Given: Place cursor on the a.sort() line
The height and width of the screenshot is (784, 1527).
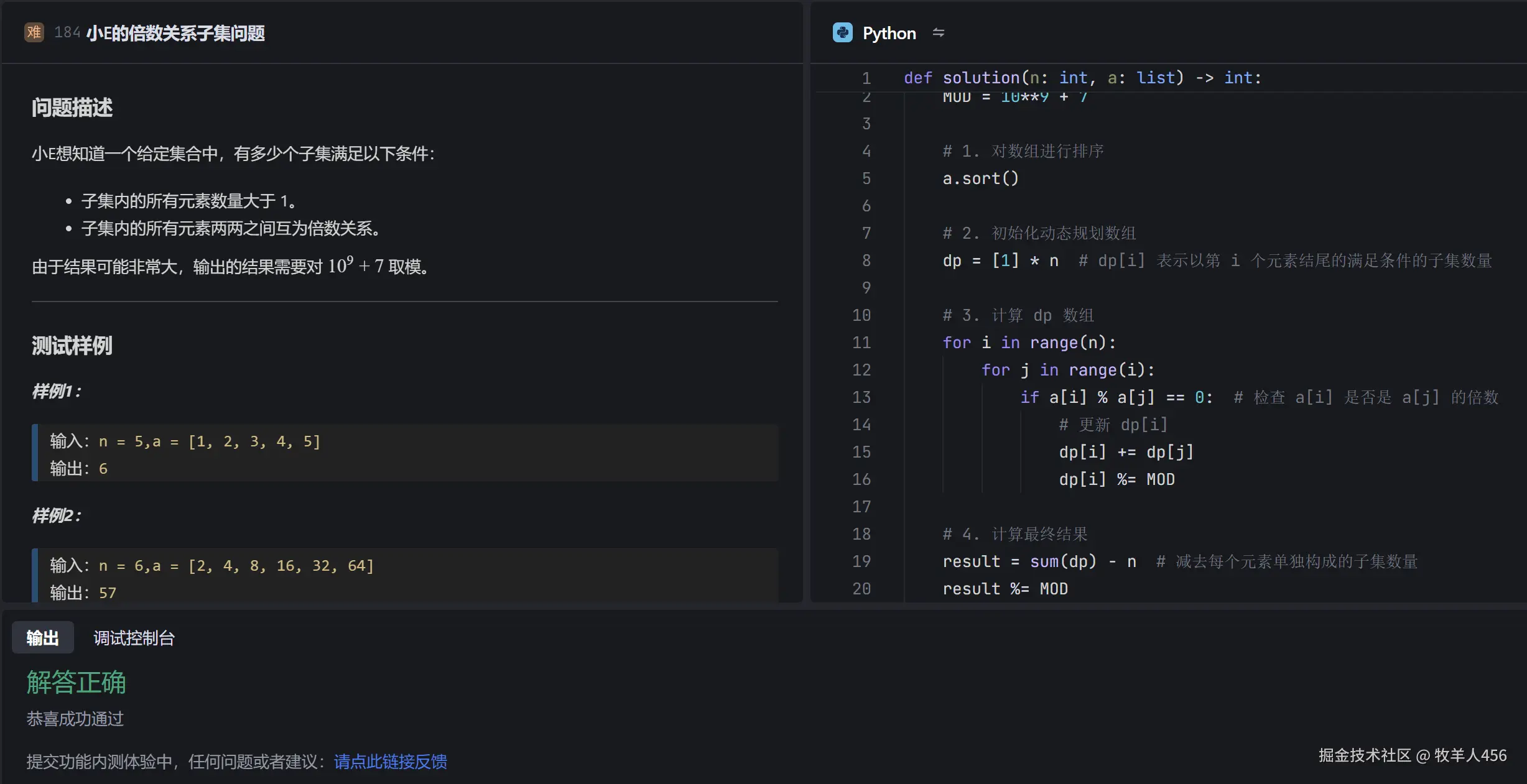Looking at the screenshot, I should (x=980, y=178).
